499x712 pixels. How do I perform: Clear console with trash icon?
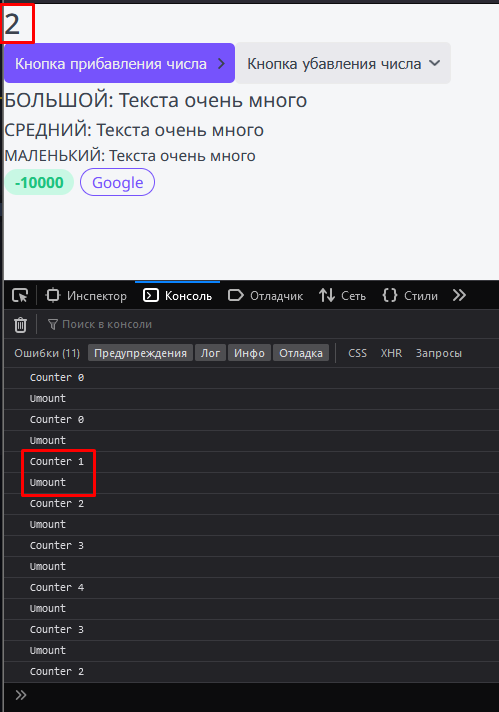click(x=20, y=325)
